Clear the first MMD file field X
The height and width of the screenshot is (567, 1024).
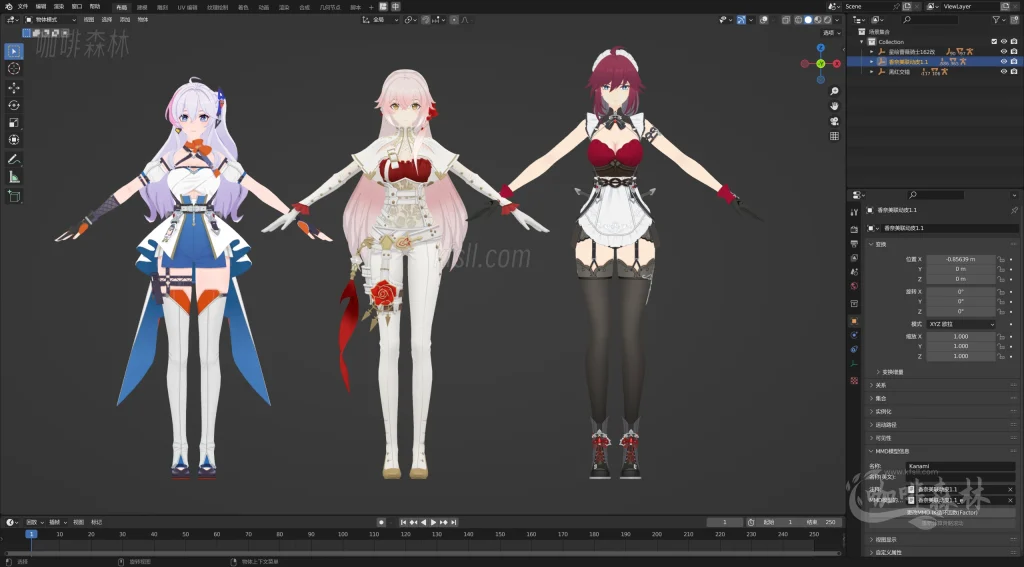coord(1010,489)
